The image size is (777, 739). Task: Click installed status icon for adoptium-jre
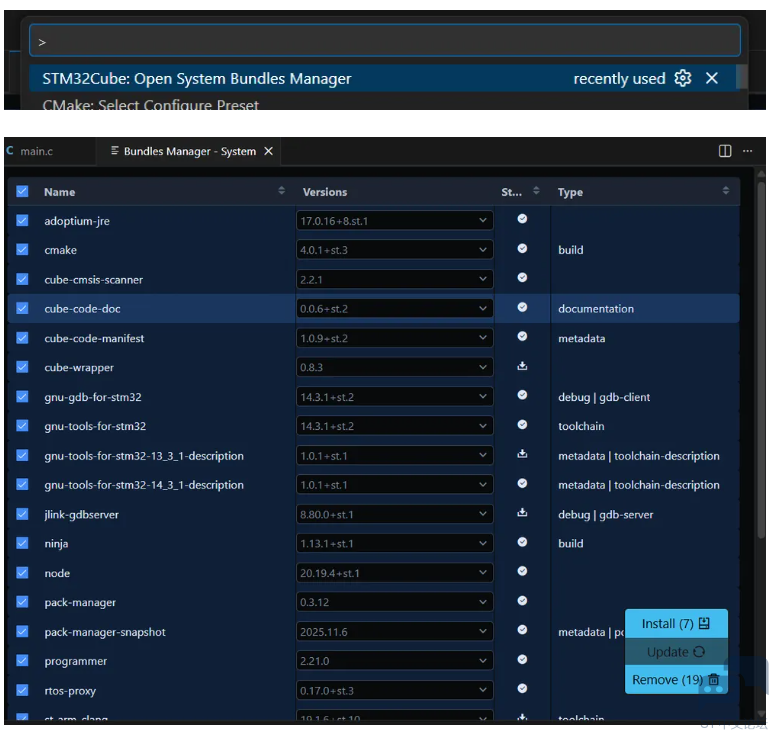pos(522,219)
